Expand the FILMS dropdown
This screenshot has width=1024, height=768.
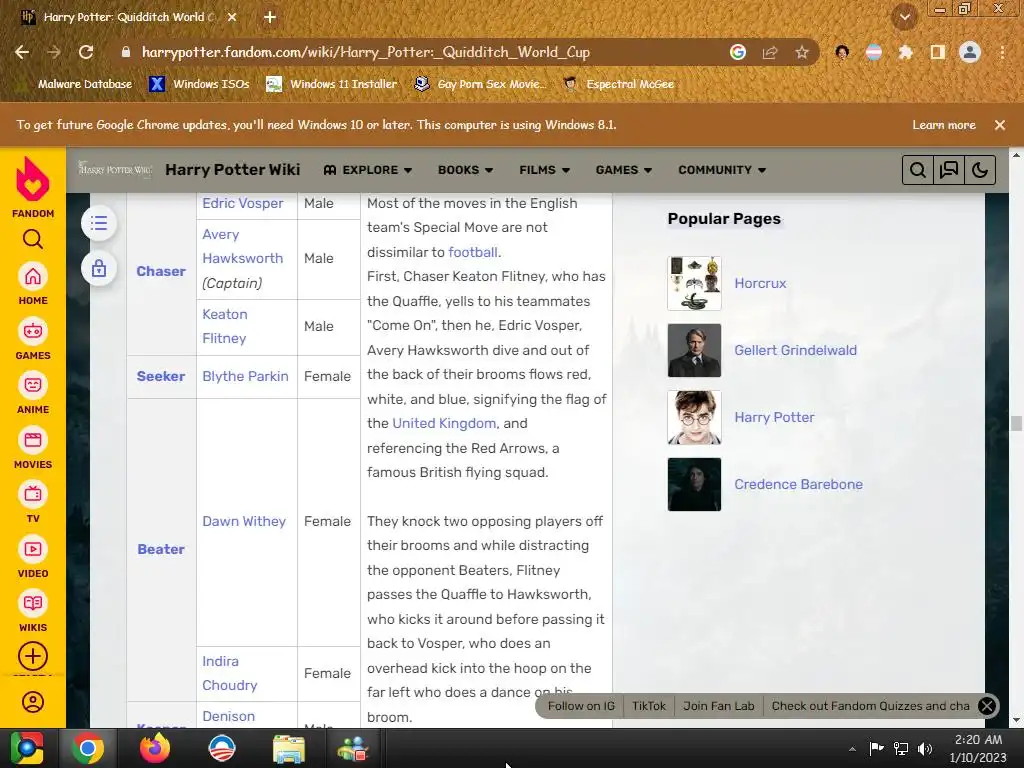pyautogui.click(x=545, y=170)
